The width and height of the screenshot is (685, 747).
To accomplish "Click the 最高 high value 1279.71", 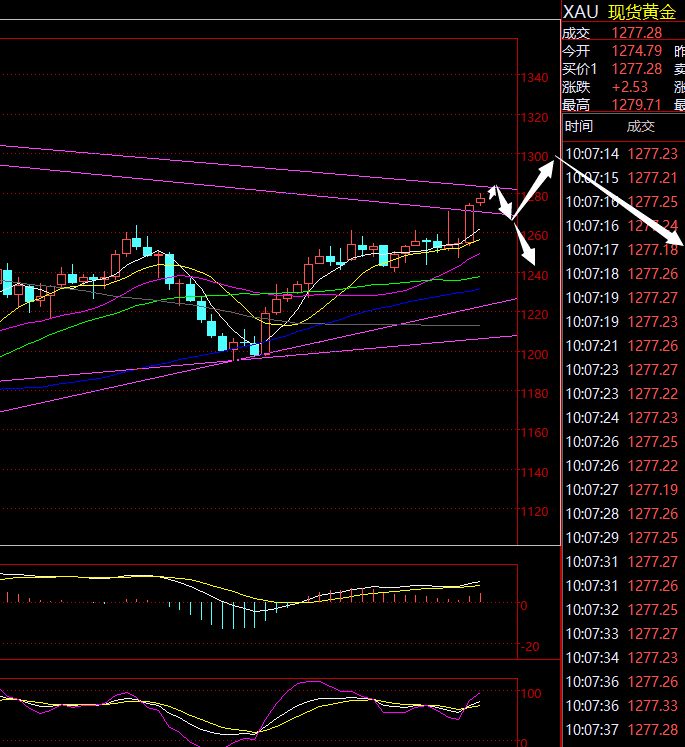I will pyautogui.click(x=637, y=104).
